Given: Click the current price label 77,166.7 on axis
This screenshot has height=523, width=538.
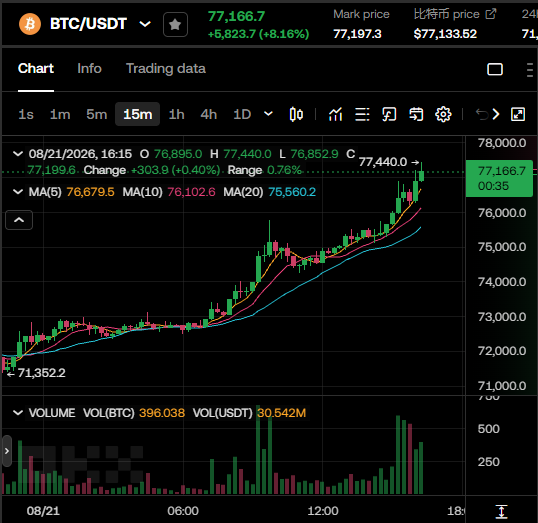Looking at the screenshot, I should pyautogui.click(x=499, y=178).
